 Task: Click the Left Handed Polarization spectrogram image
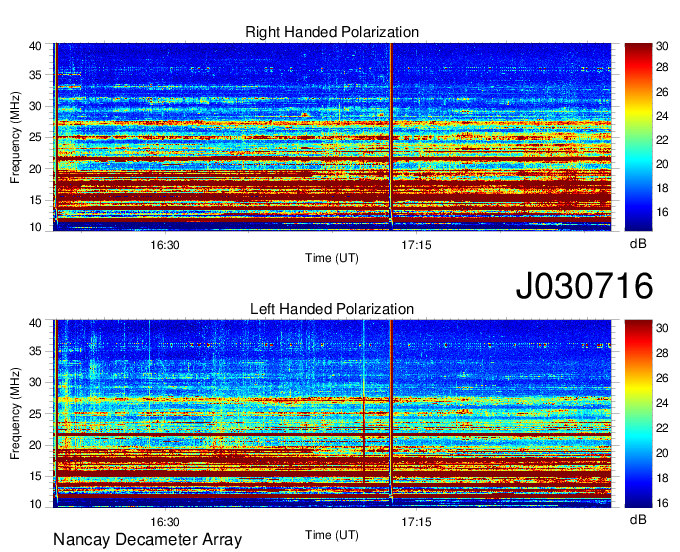point(332,414)
